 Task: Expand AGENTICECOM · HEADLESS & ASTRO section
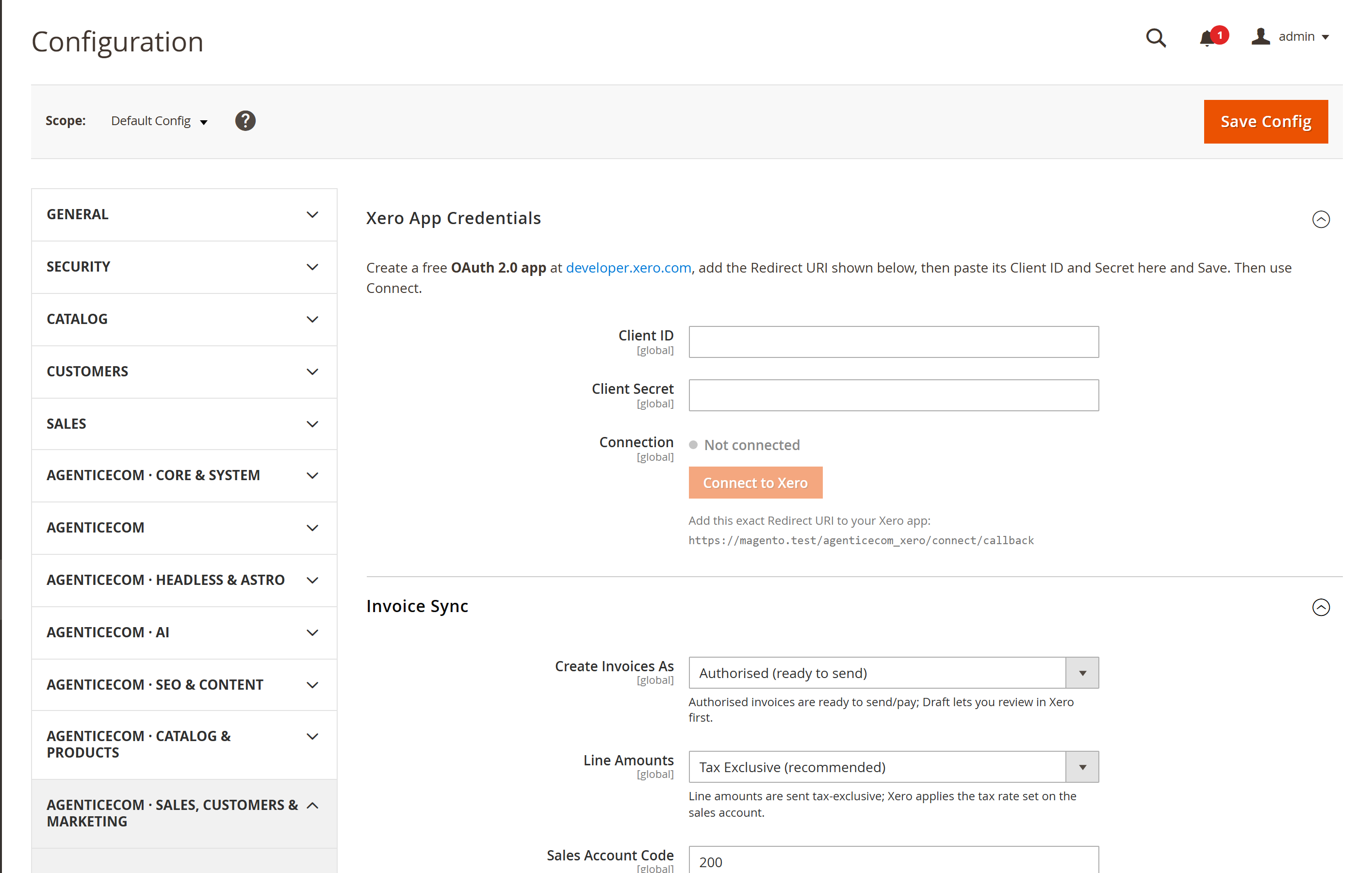[x=184, y=580]
